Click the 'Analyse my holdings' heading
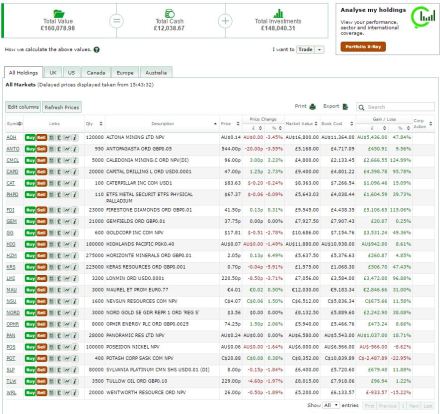The image size is (440, 414). coord(373,10)
